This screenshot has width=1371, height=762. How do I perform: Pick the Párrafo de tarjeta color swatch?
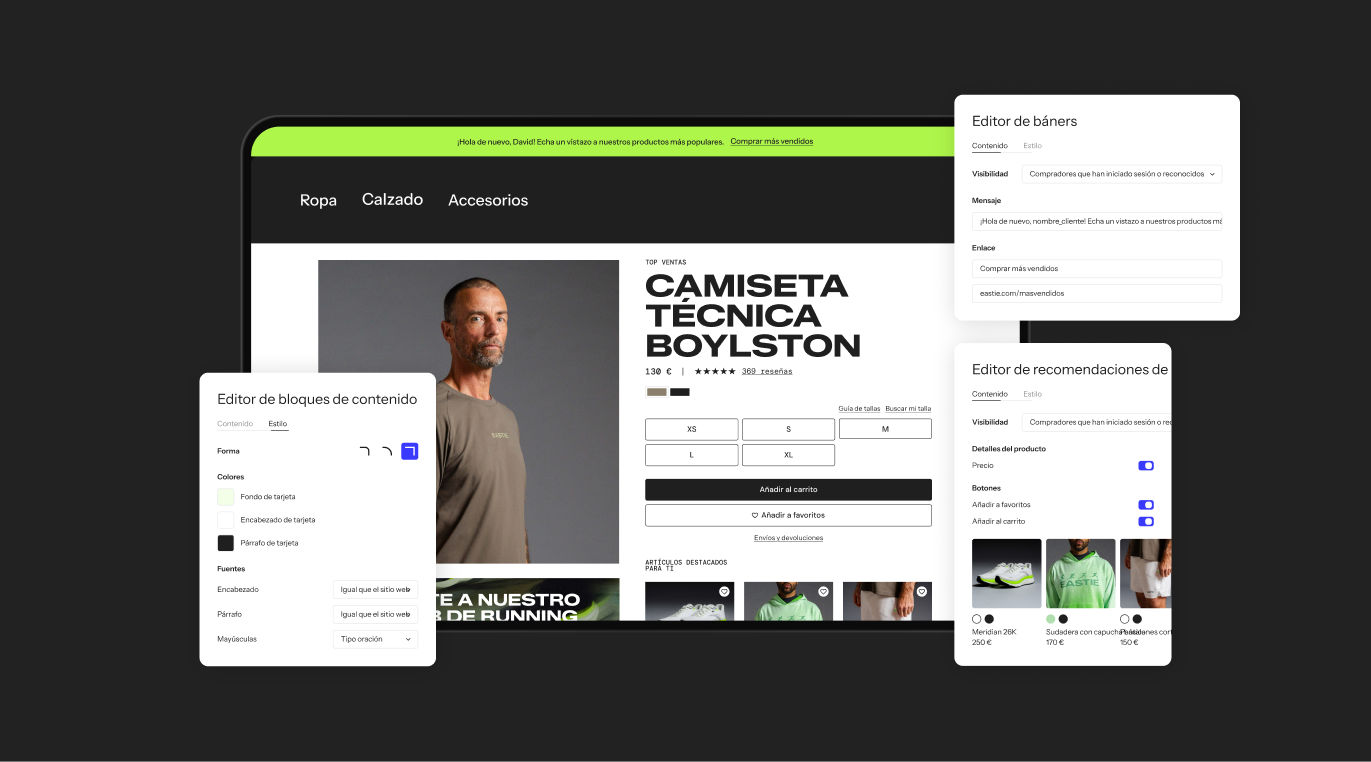pos(226,543)
